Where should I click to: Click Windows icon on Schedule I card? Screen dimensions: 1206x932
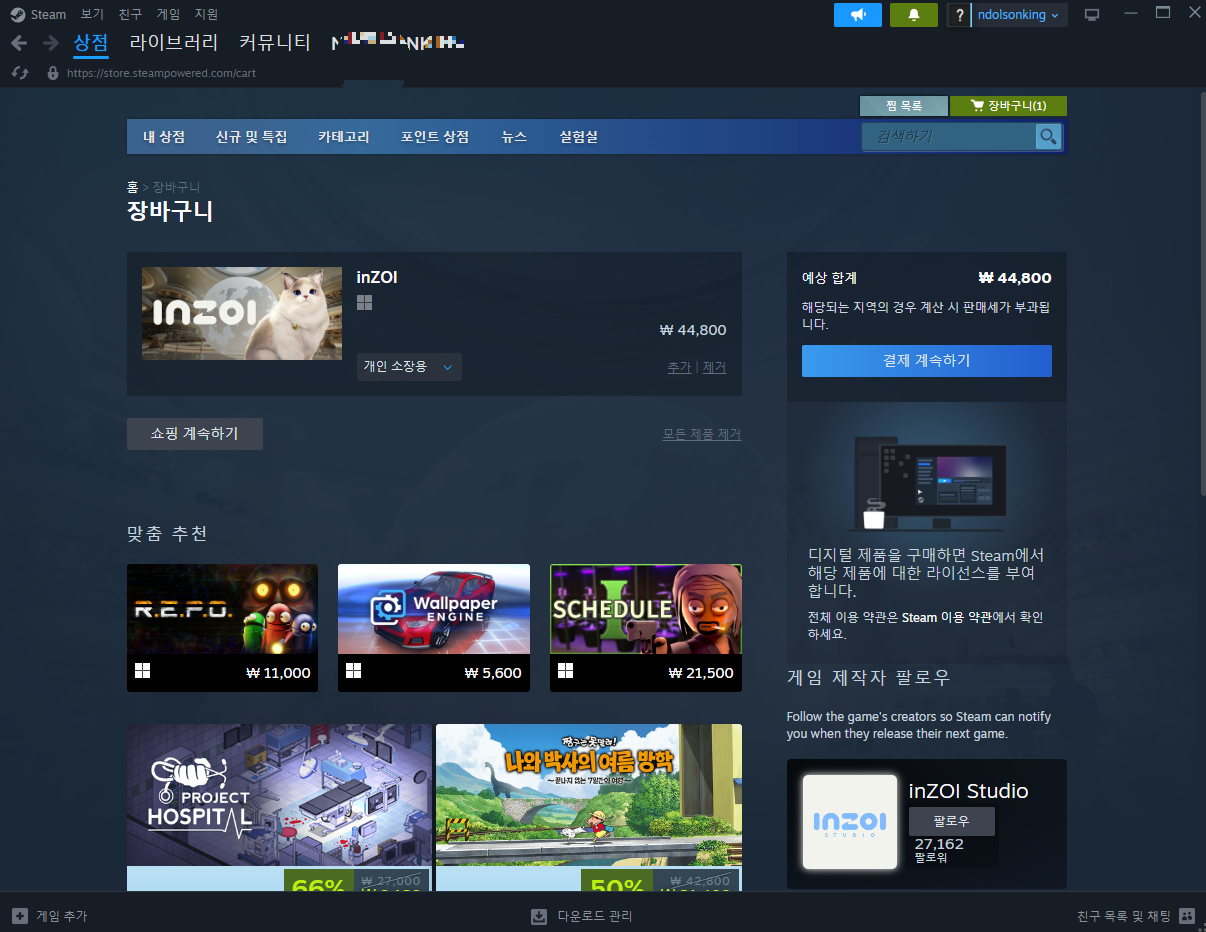pyautogui.click(x=565, y=671)
